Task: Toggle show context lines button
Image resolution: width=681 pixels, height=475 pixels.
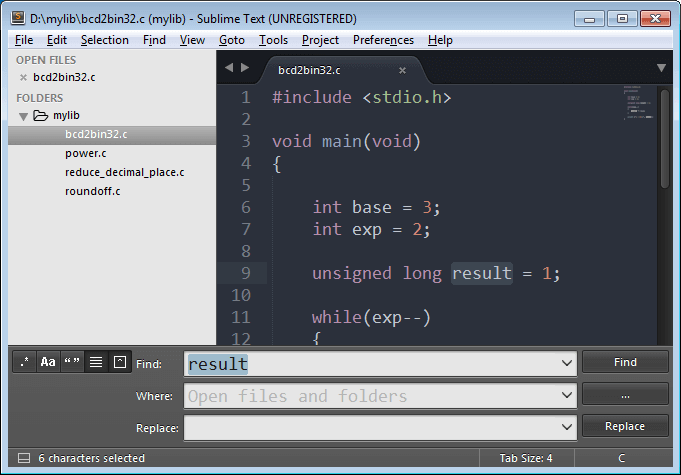Action: 96,362
